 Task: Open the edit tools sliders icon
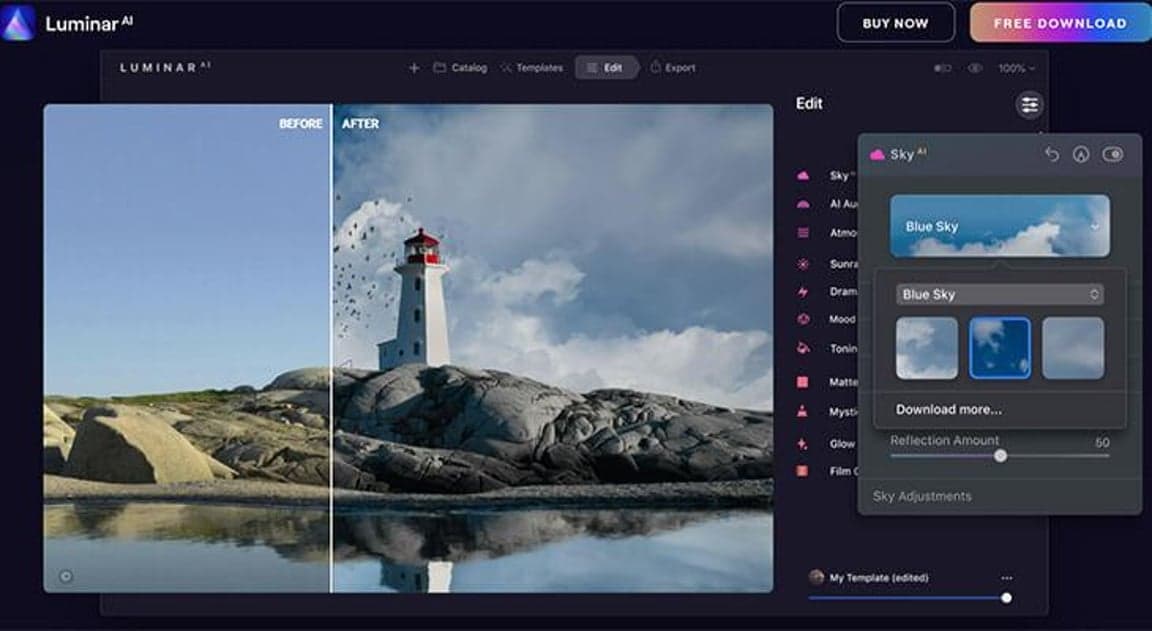click(1029, 104)
